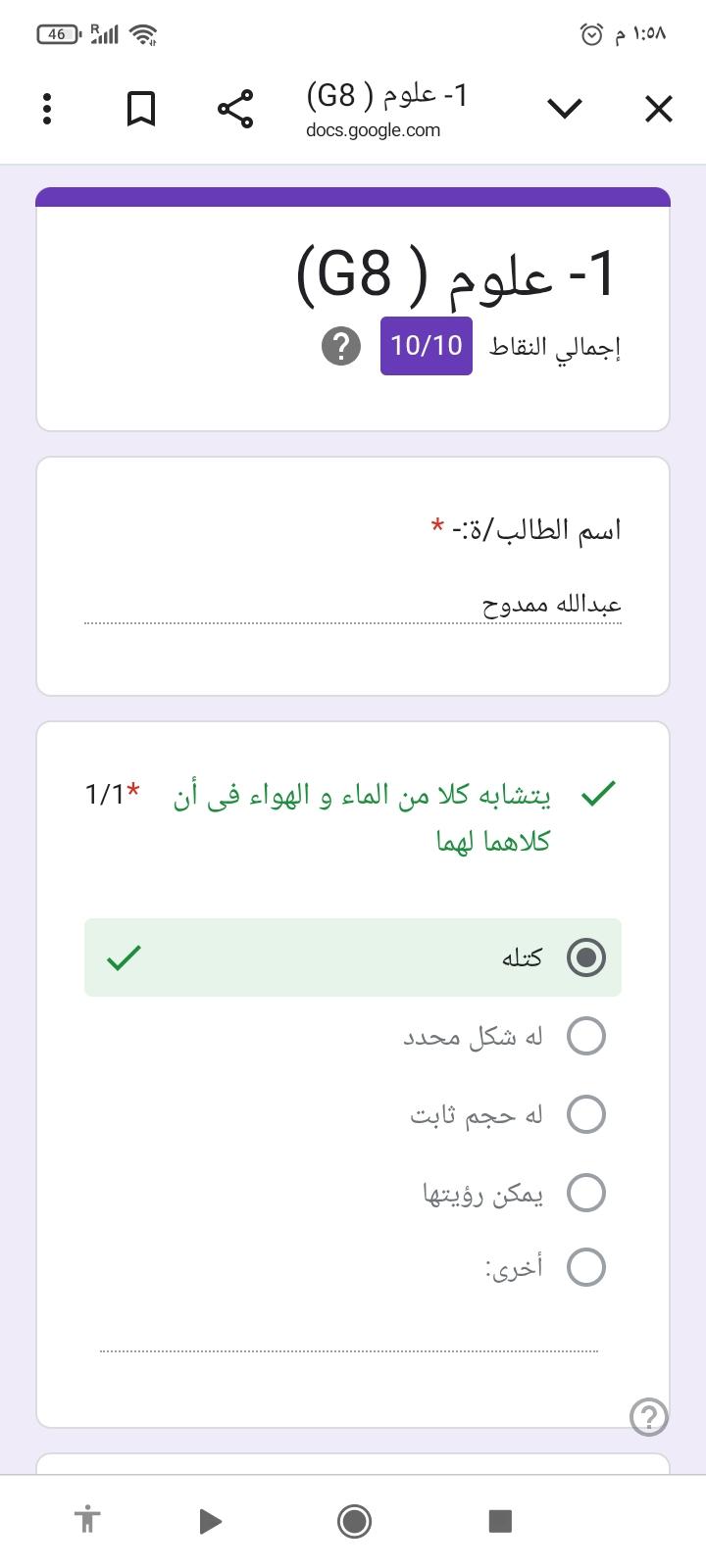Screen dimensions: 706x1568
Task: Tap the docs.google.com address text
Action: pos(373,130)
